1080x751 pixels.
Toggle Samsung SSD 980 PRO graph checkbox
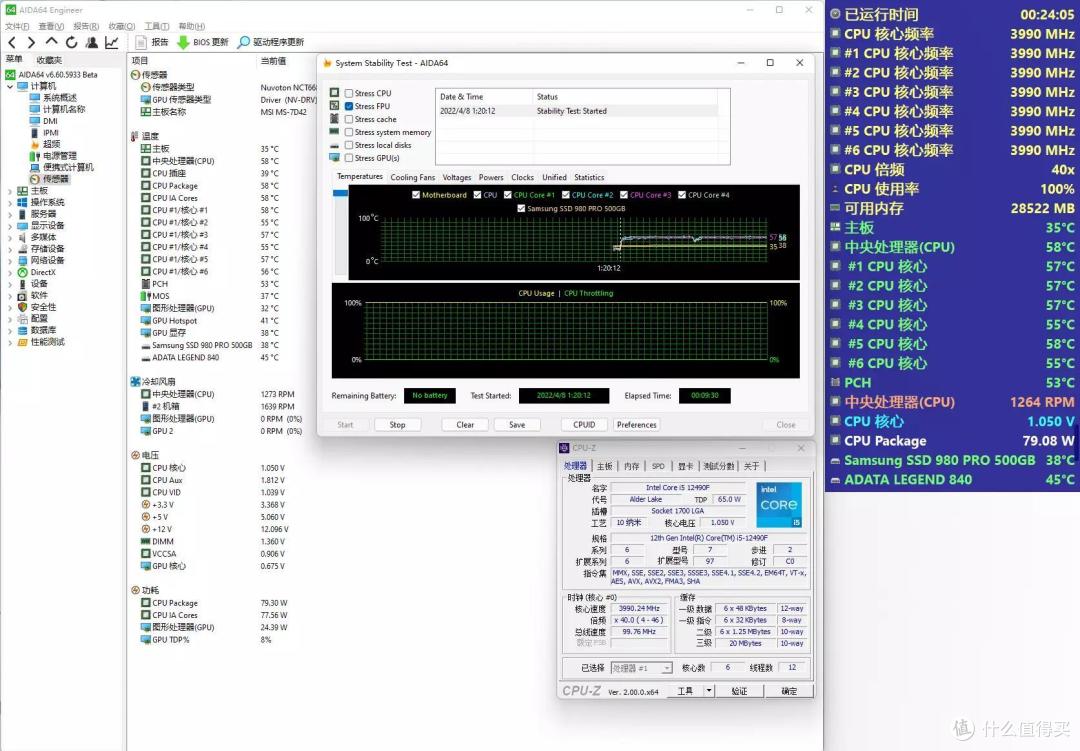click(521, 208)
